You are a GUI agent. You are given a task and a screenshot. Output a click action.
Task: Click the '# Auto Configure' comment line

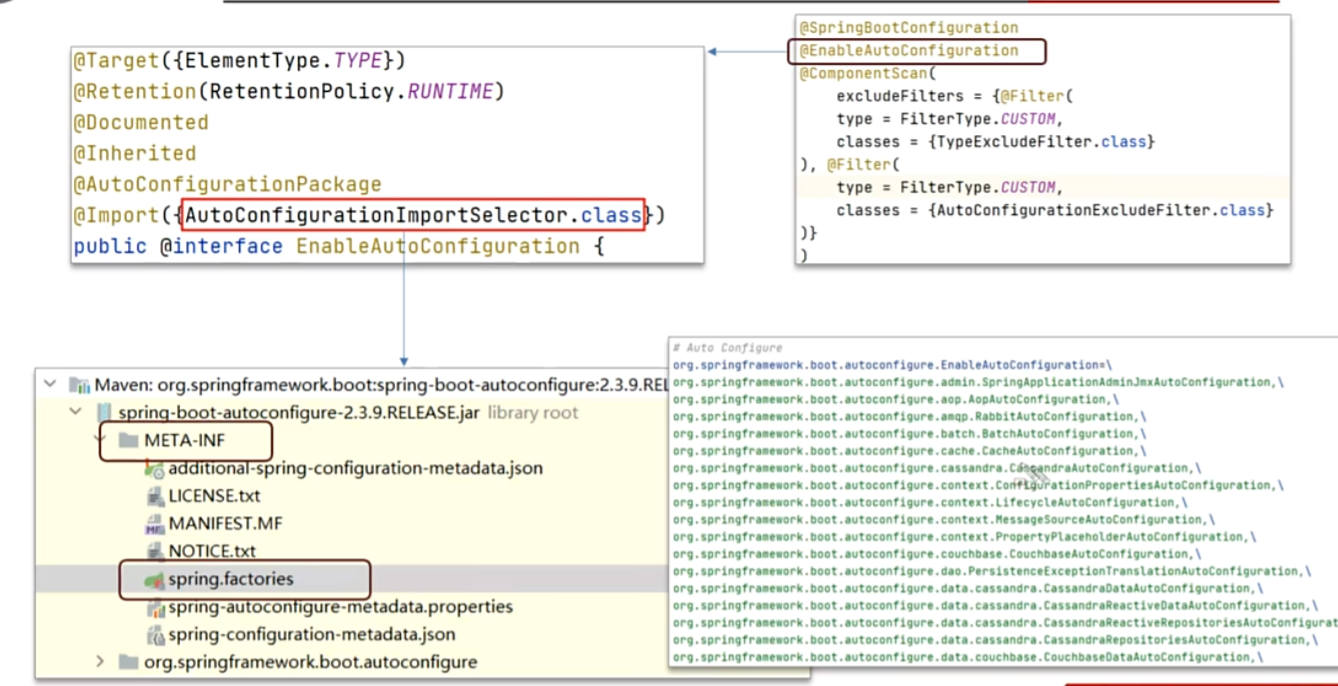pos(728,347)
